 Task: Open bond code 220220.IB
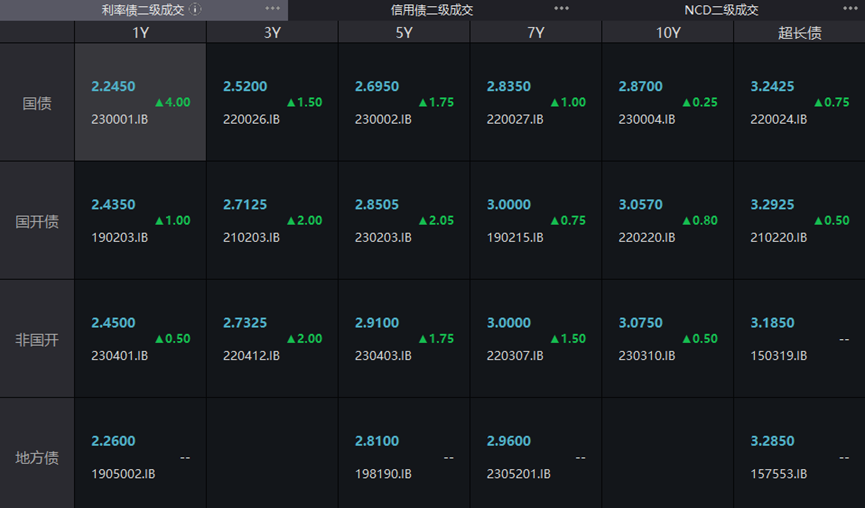pyautogui.click(x=647, y=237)
